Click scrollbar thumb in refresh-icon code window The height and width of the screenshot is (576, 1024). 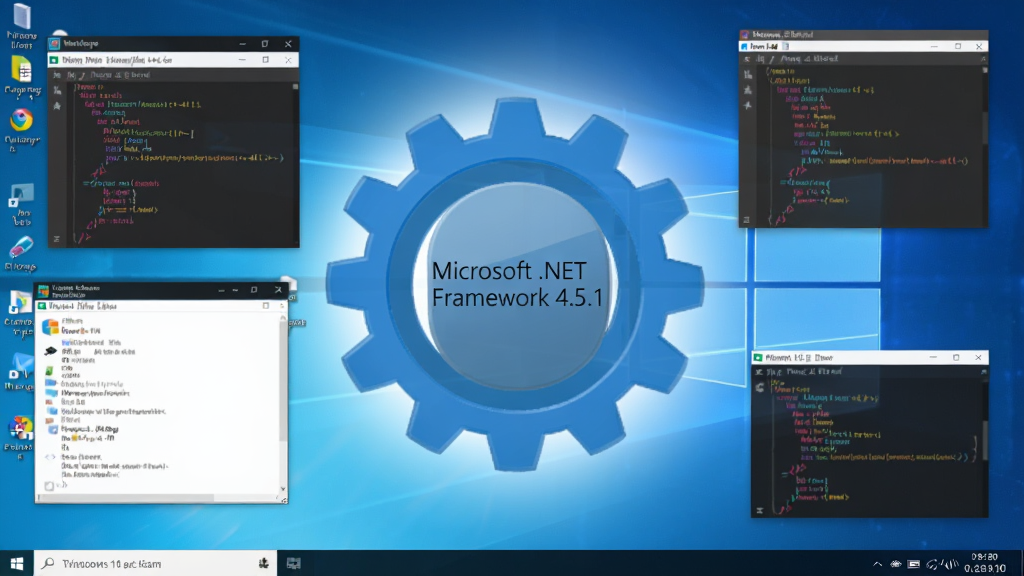pos(985,439)
